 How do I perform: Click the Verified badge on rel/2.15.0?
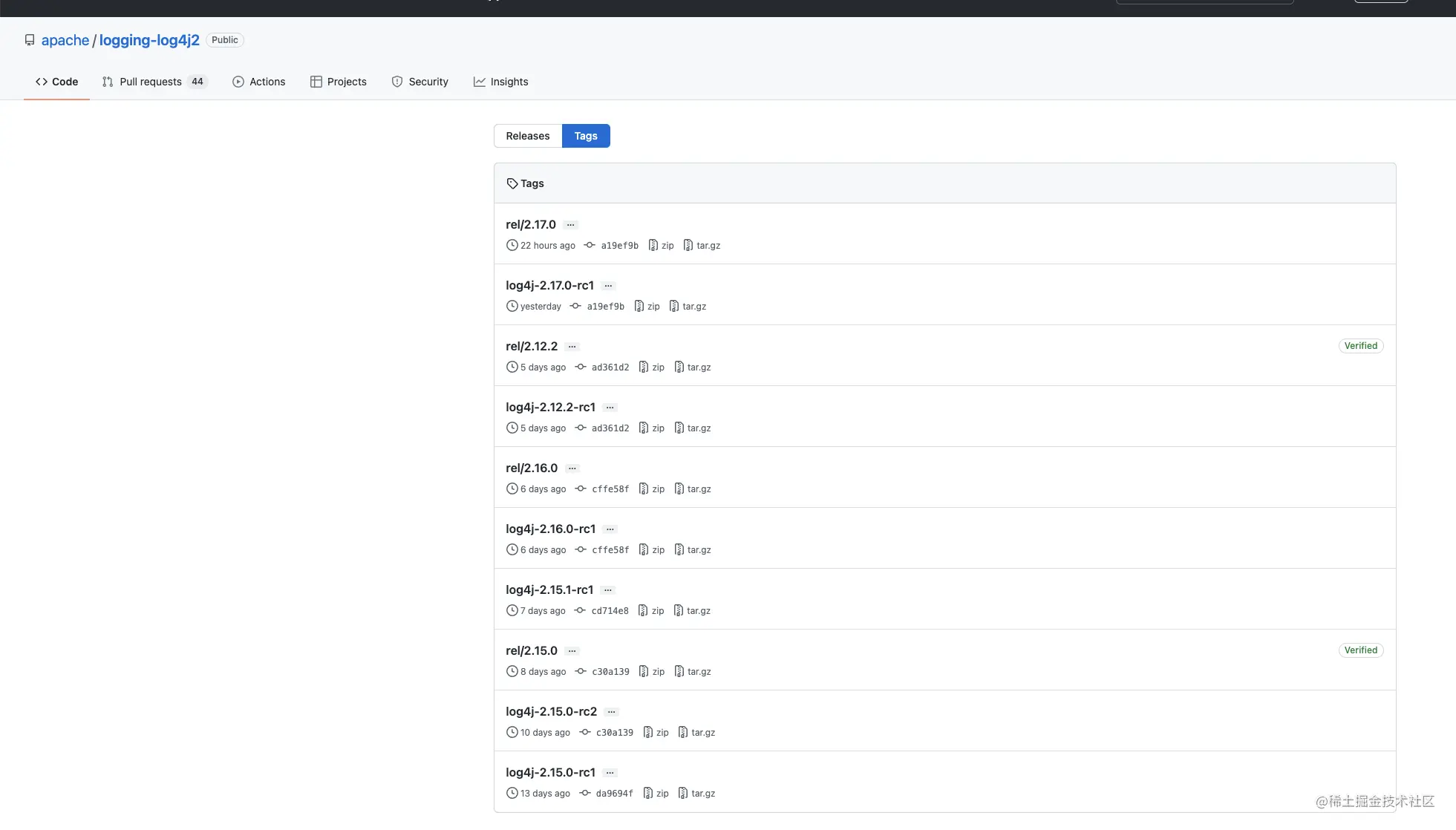pyautogui.click(x=1361, y=650)
